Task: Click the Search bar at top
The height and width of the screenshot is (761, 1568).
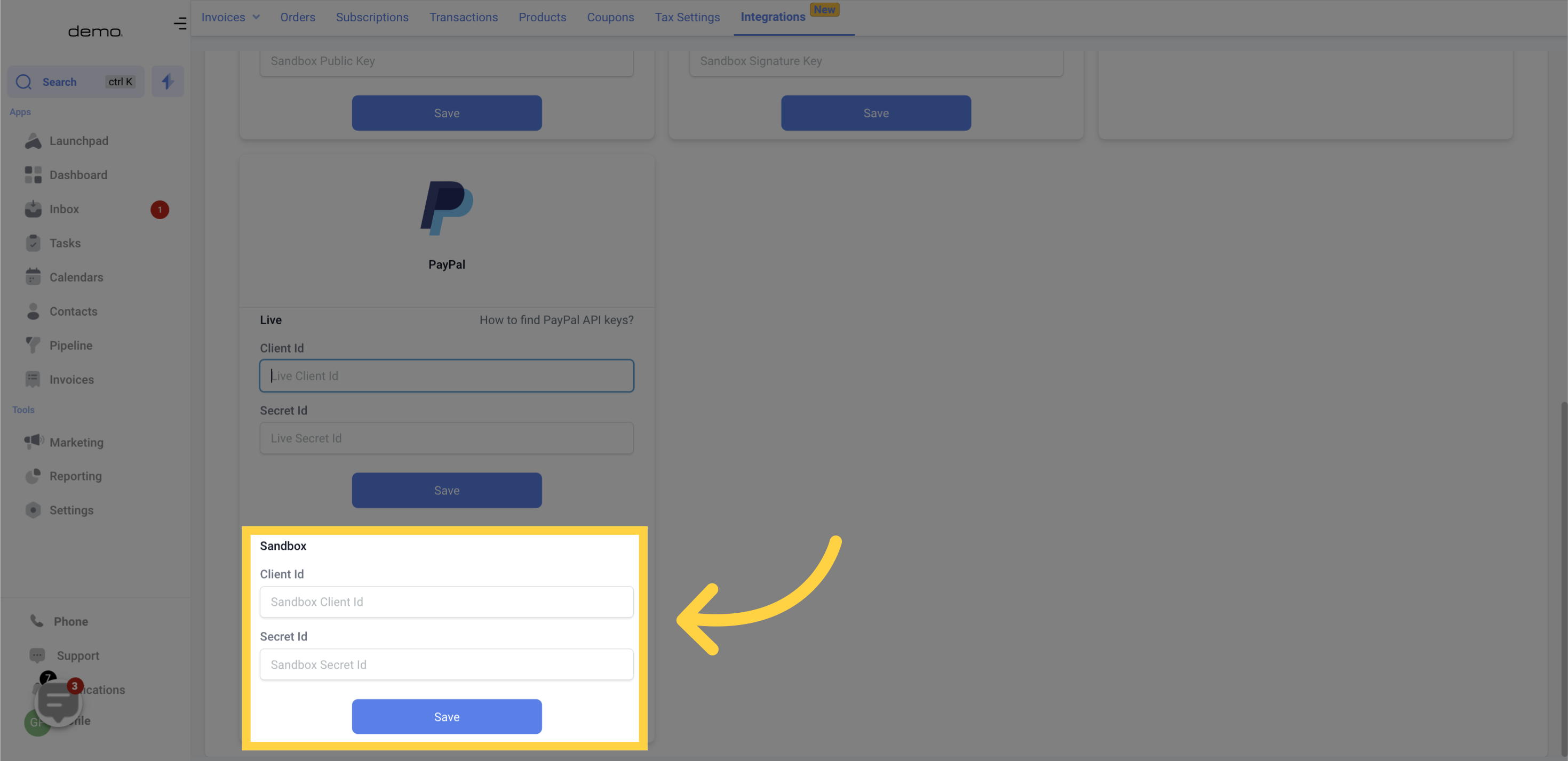Action: point(76,81)
